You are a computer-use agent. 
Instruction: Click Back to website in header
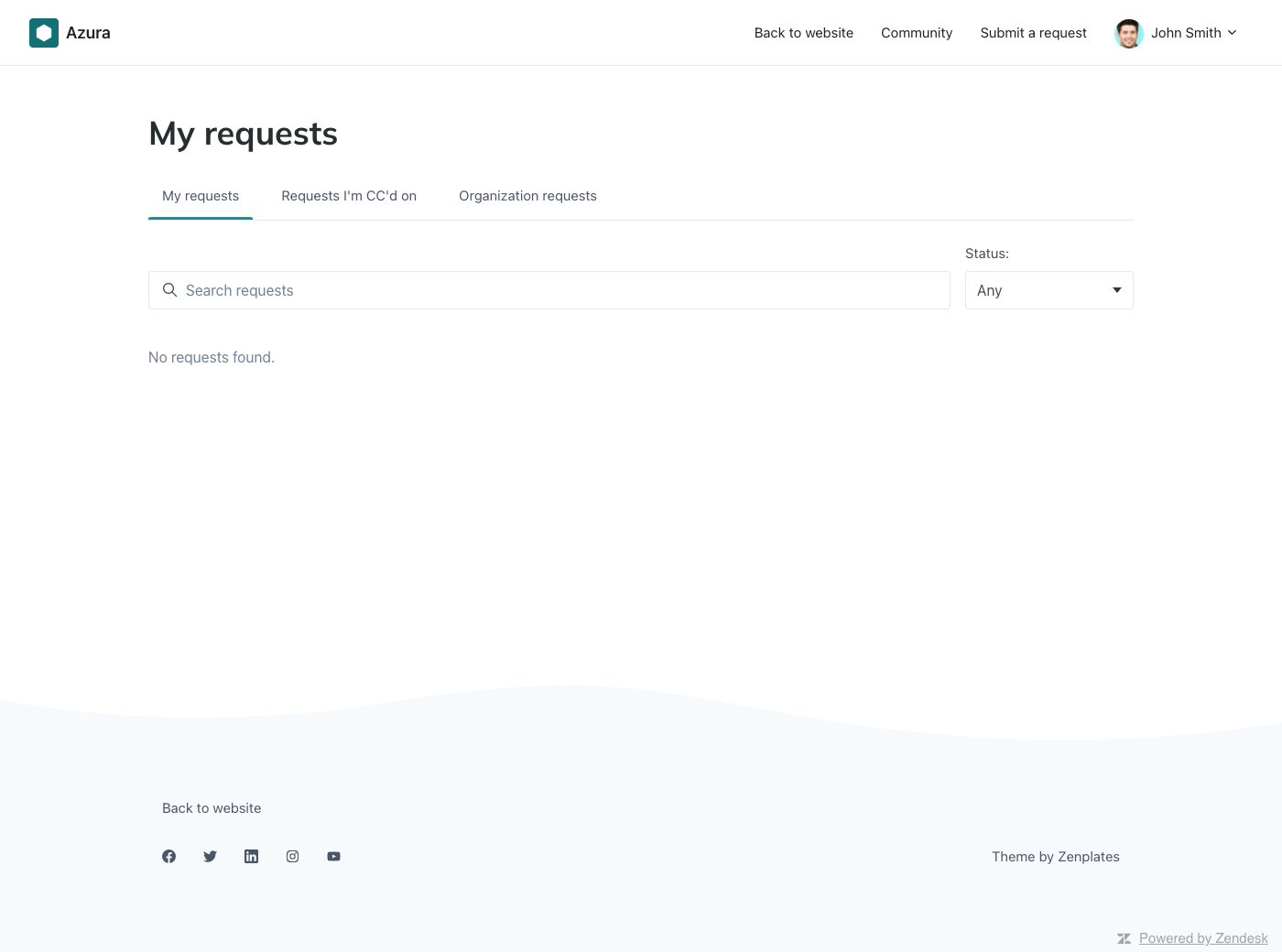coord(803,33)
